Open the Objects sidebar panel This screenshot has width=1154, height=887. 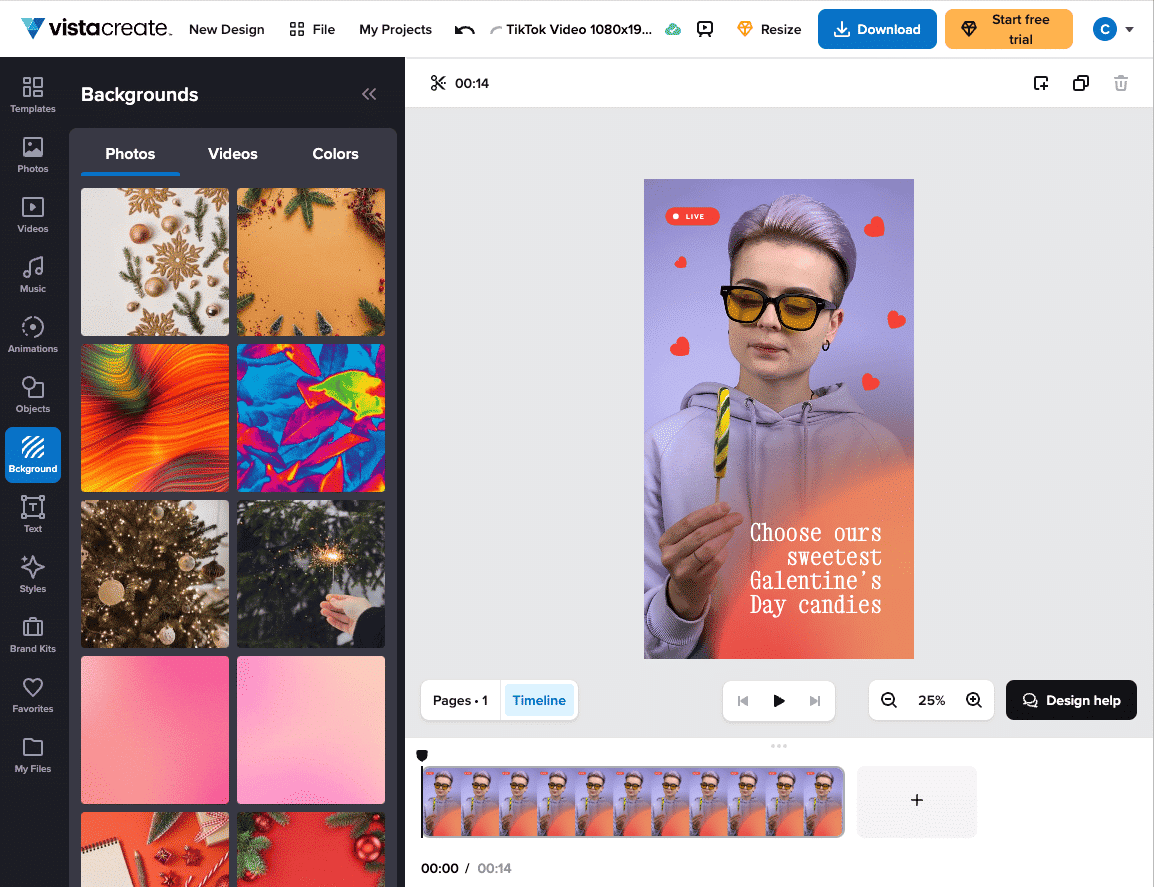pos(33,395)
